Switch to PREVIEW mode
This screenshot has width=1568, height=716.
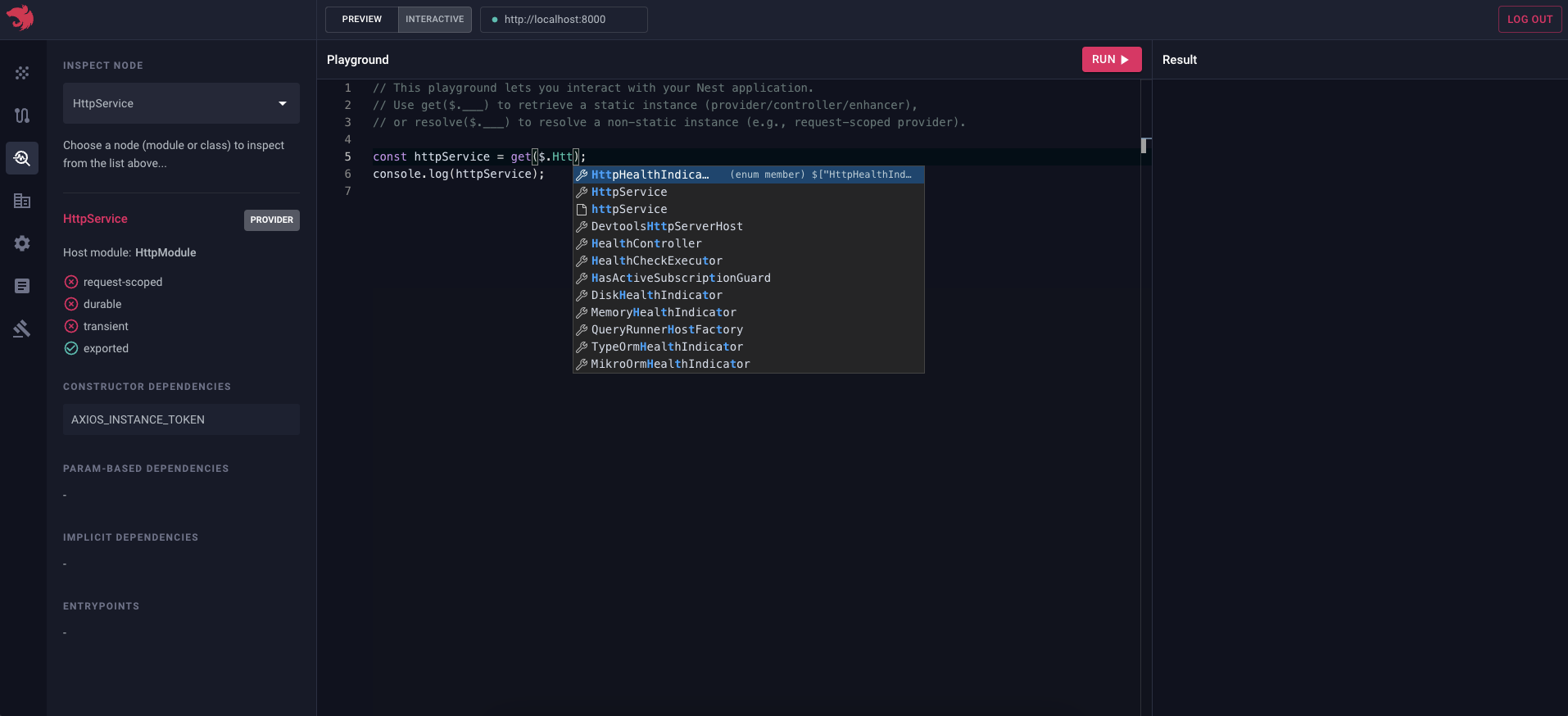click(361, 20)
